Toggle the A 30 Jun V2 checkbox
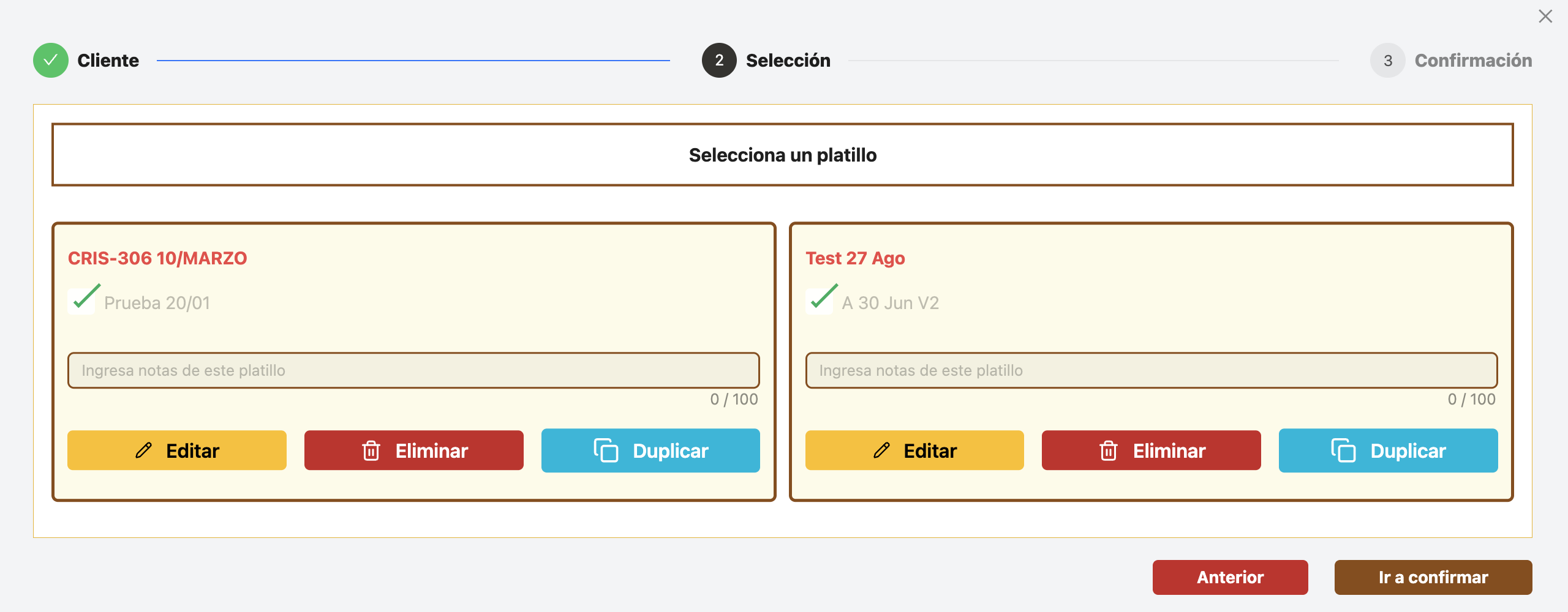This screenshot has width=1568, height=612. 820,301
